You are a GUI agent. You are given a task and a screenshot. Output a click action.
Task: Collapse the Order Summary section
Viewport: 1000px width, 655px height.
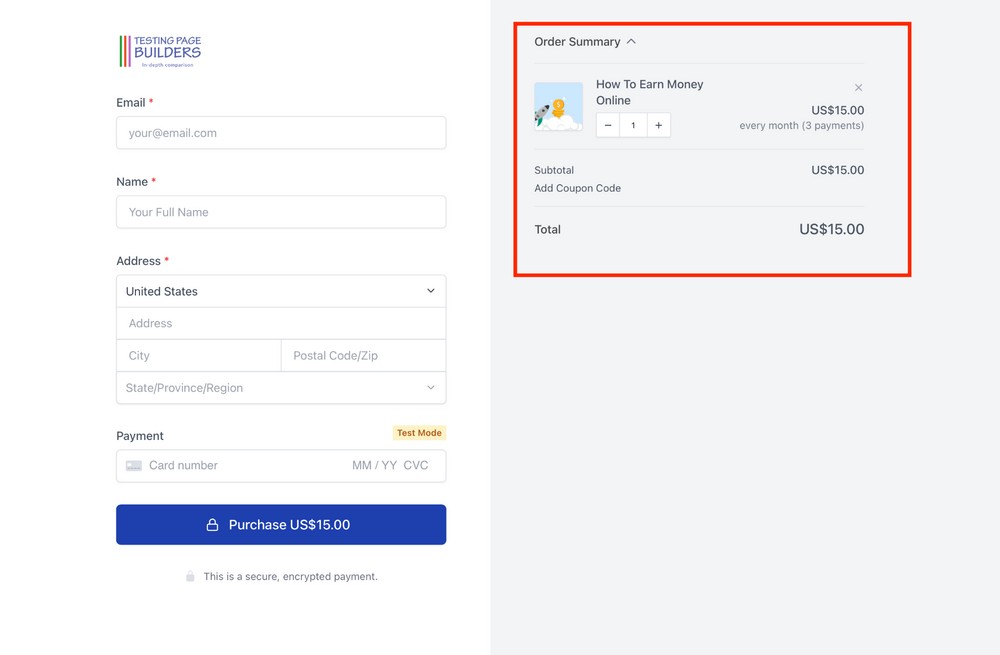click(x=631, y=41)
